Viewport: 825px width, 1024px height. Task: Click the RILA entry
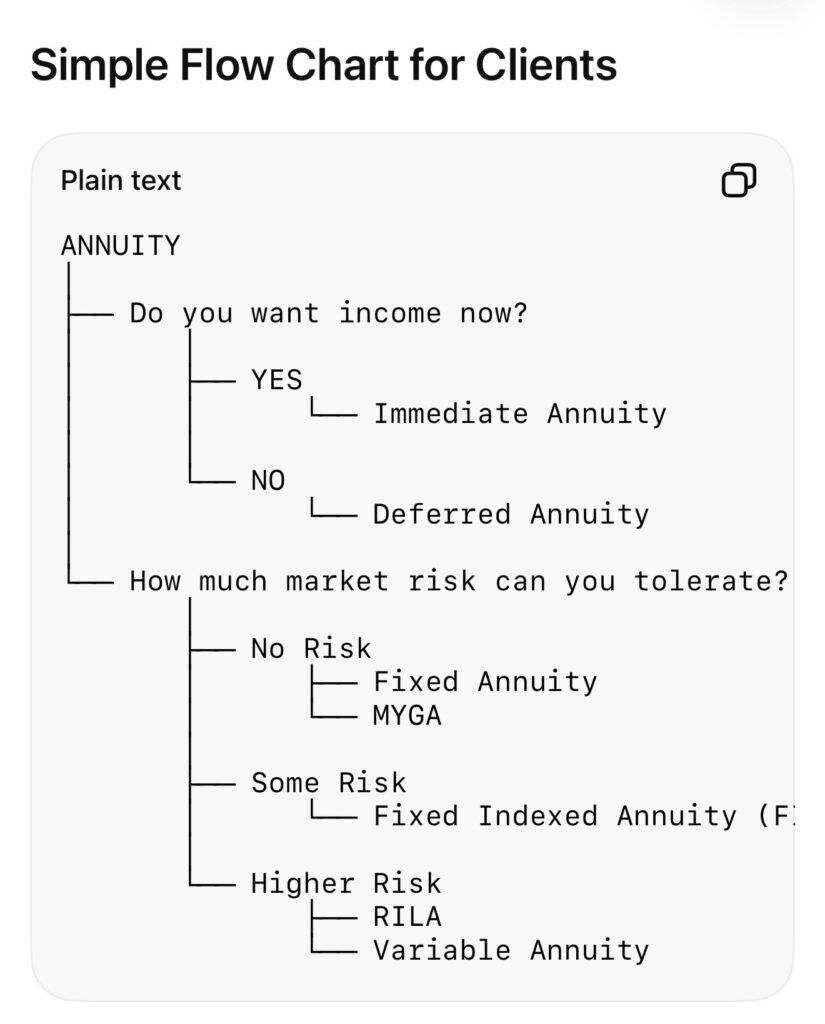(x=408, y=917)
